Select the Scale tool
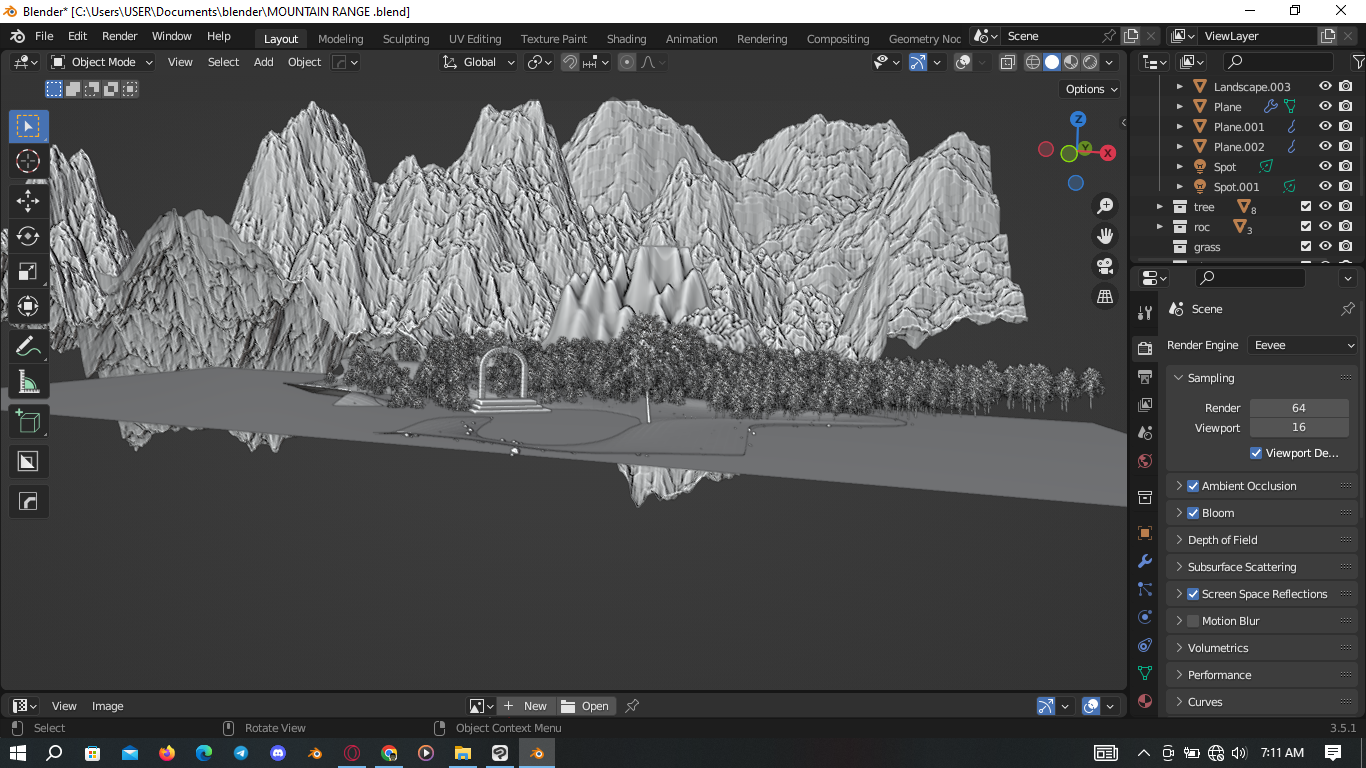The height and width of the screenshot is (768, 1366). tap(28, 272)
